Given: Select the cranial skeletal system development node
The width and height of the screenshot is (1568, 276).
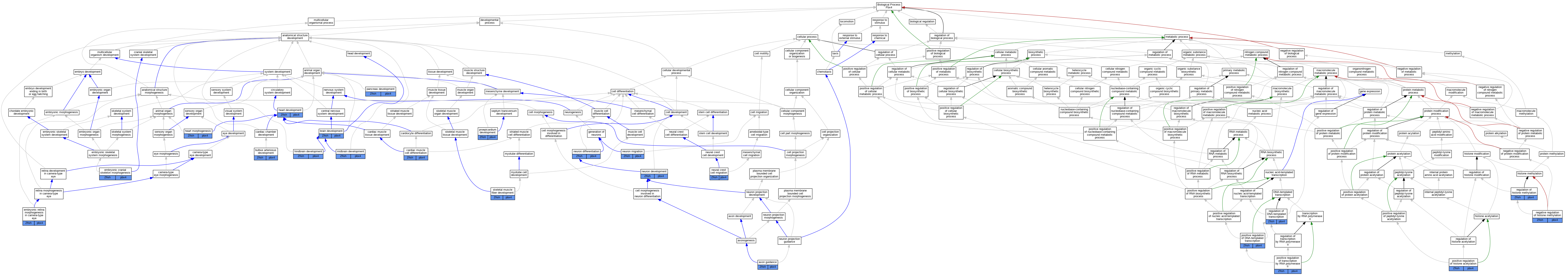Looking at the screenshot, I should pos(144,53).
